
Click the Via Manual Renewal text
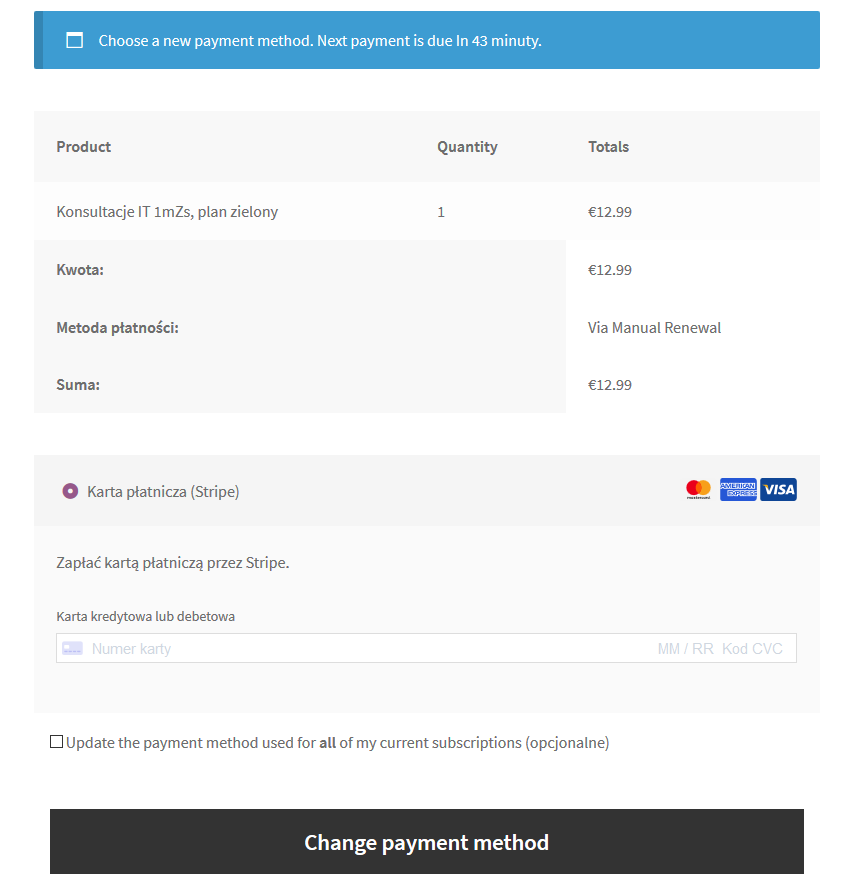point(654,327)
